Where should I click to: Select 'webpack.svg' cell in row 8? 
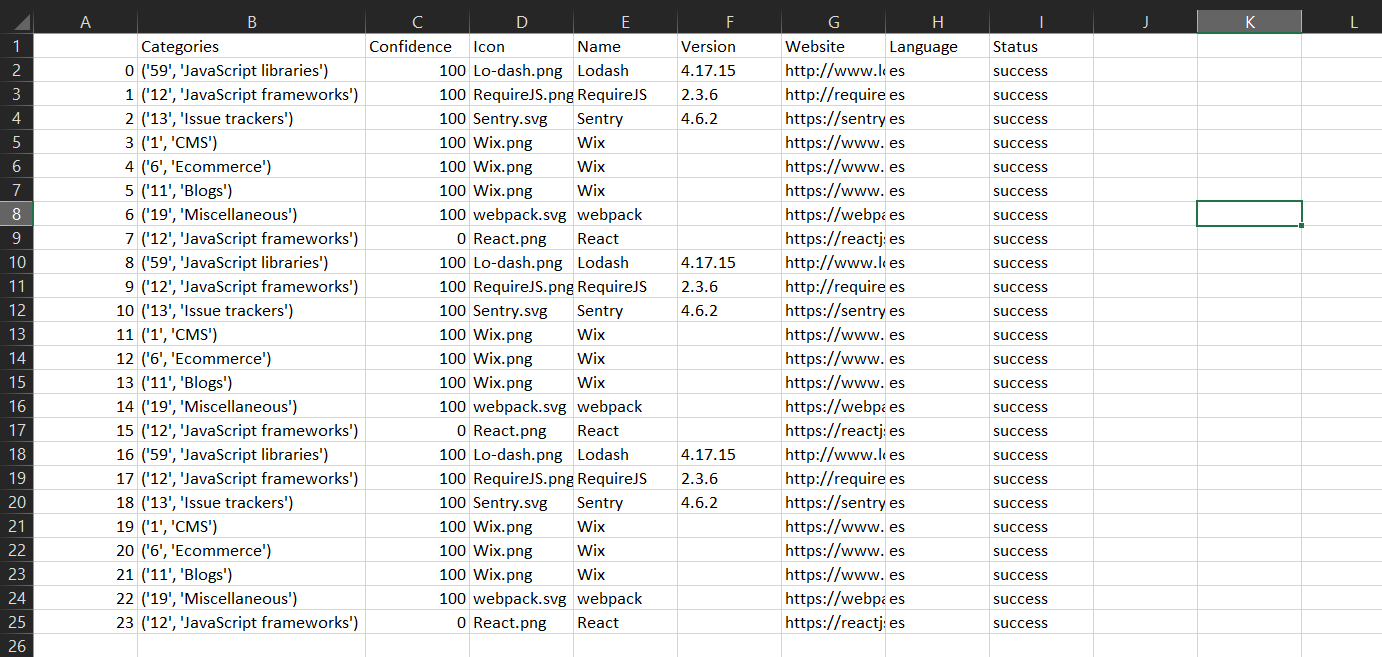point(521,214)
